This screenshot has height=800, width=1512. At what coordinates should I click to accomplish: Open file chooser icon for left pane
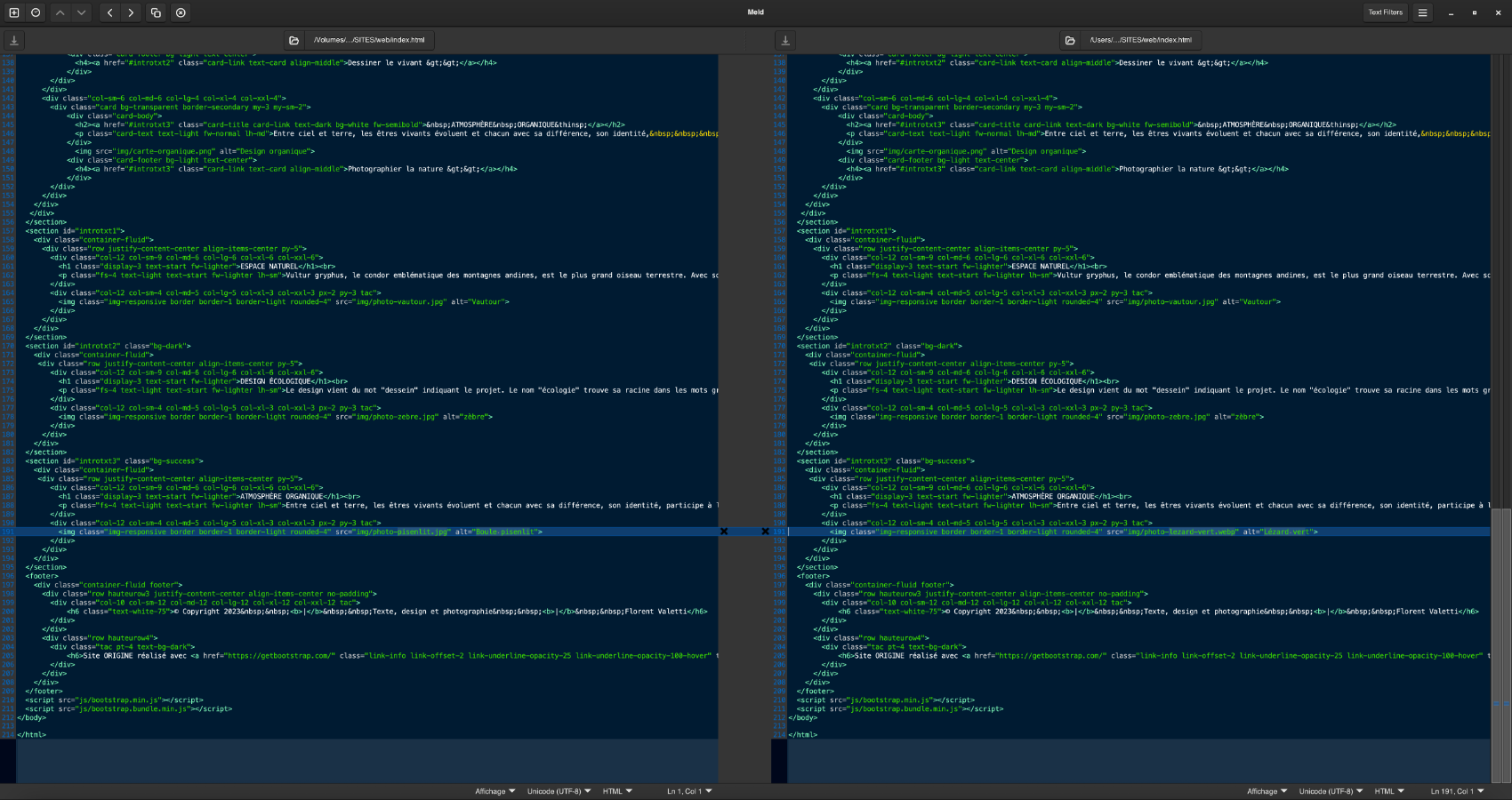(x=294, y=40)
